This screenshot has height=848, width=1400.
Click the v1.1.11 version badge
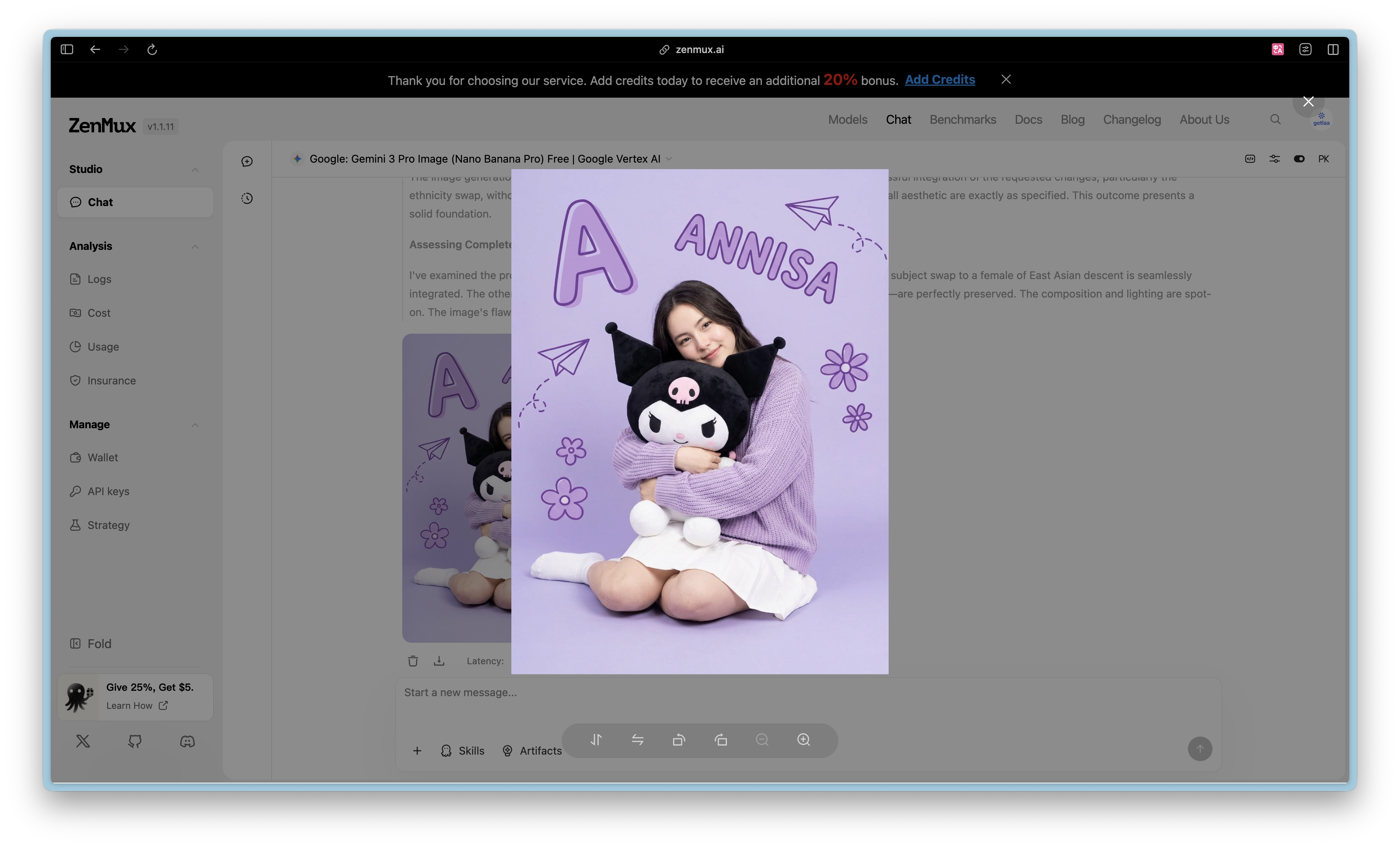[x=161, y=127]
